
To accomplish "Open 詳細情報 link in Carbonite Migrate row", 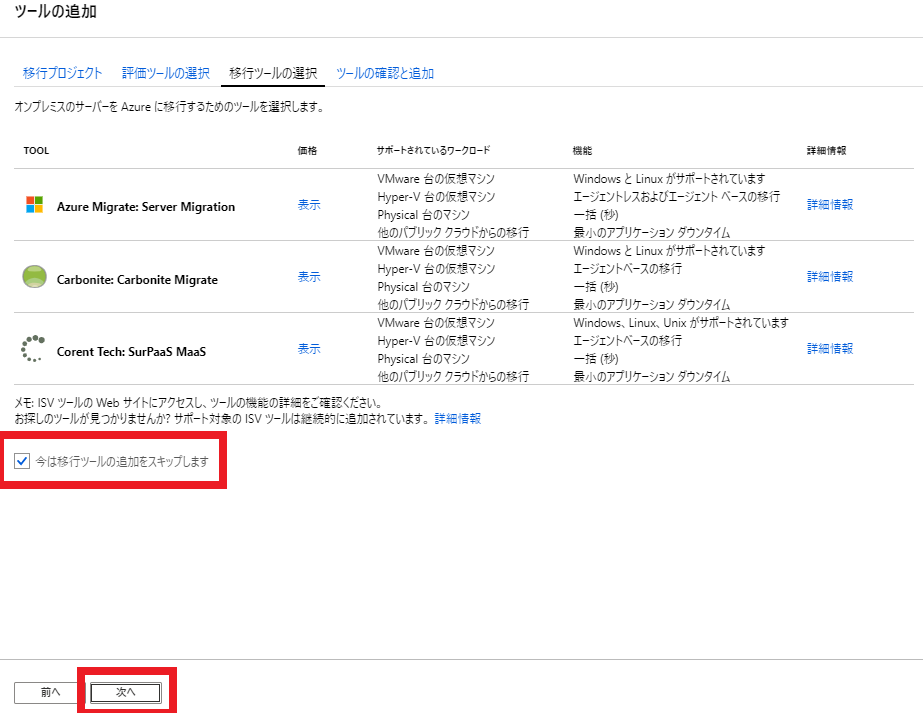I will pyautogui.click(x=830, y=277).
